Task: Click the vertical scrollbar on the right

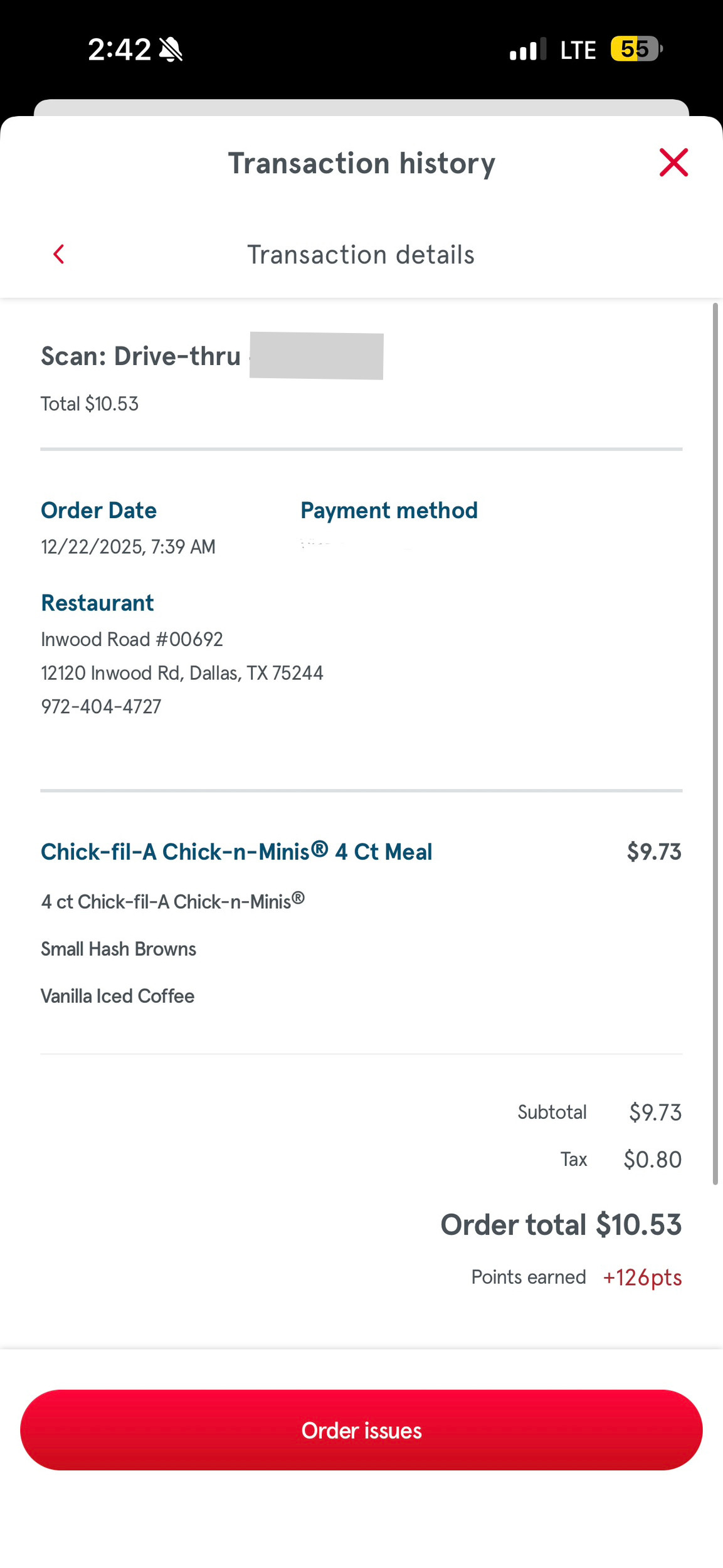Action: coord(715,743)
